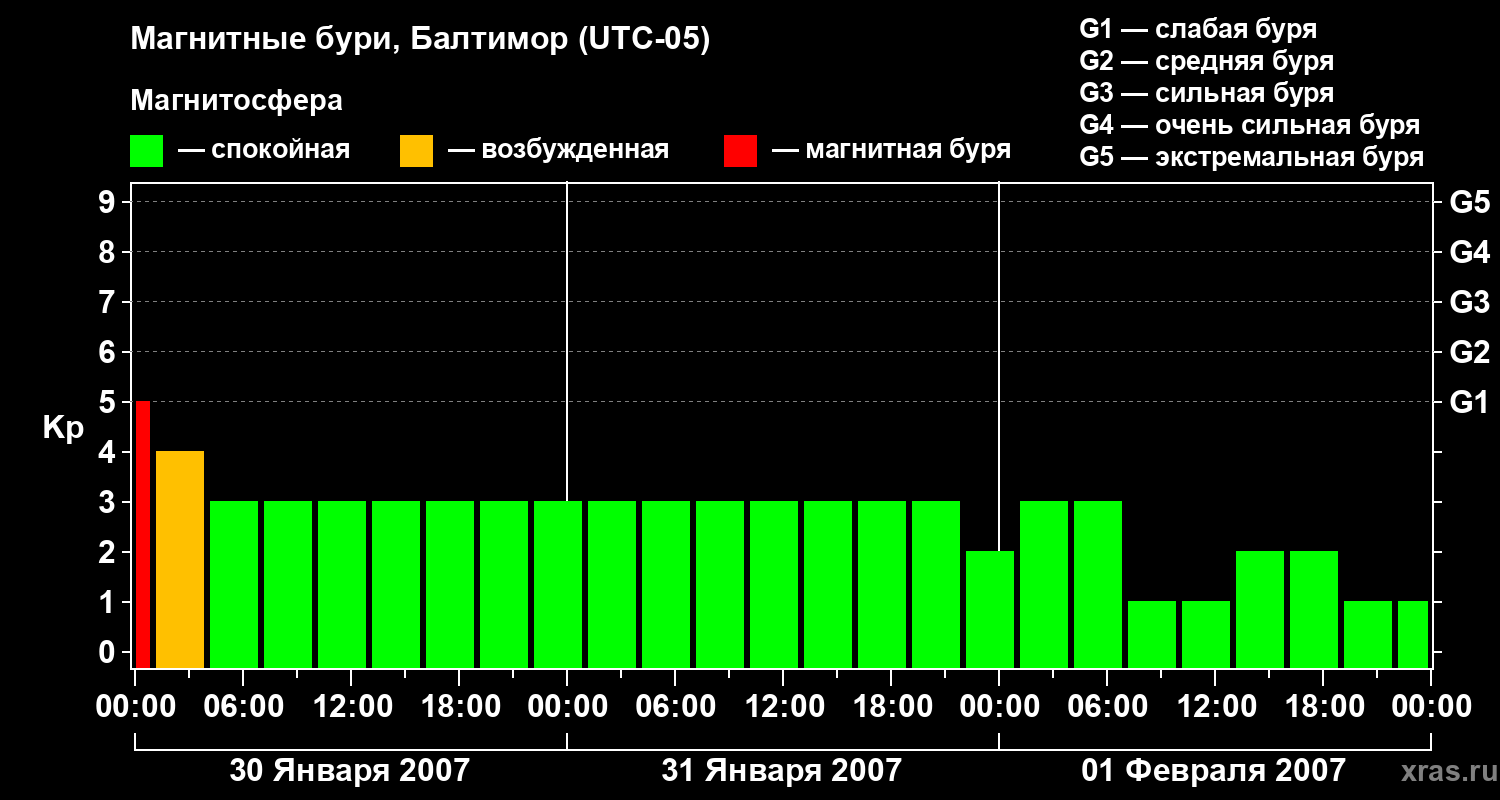Click the '30 Января 2007' date label
Viewport: 1500px width, 800px height.
(x=350, y=771)
